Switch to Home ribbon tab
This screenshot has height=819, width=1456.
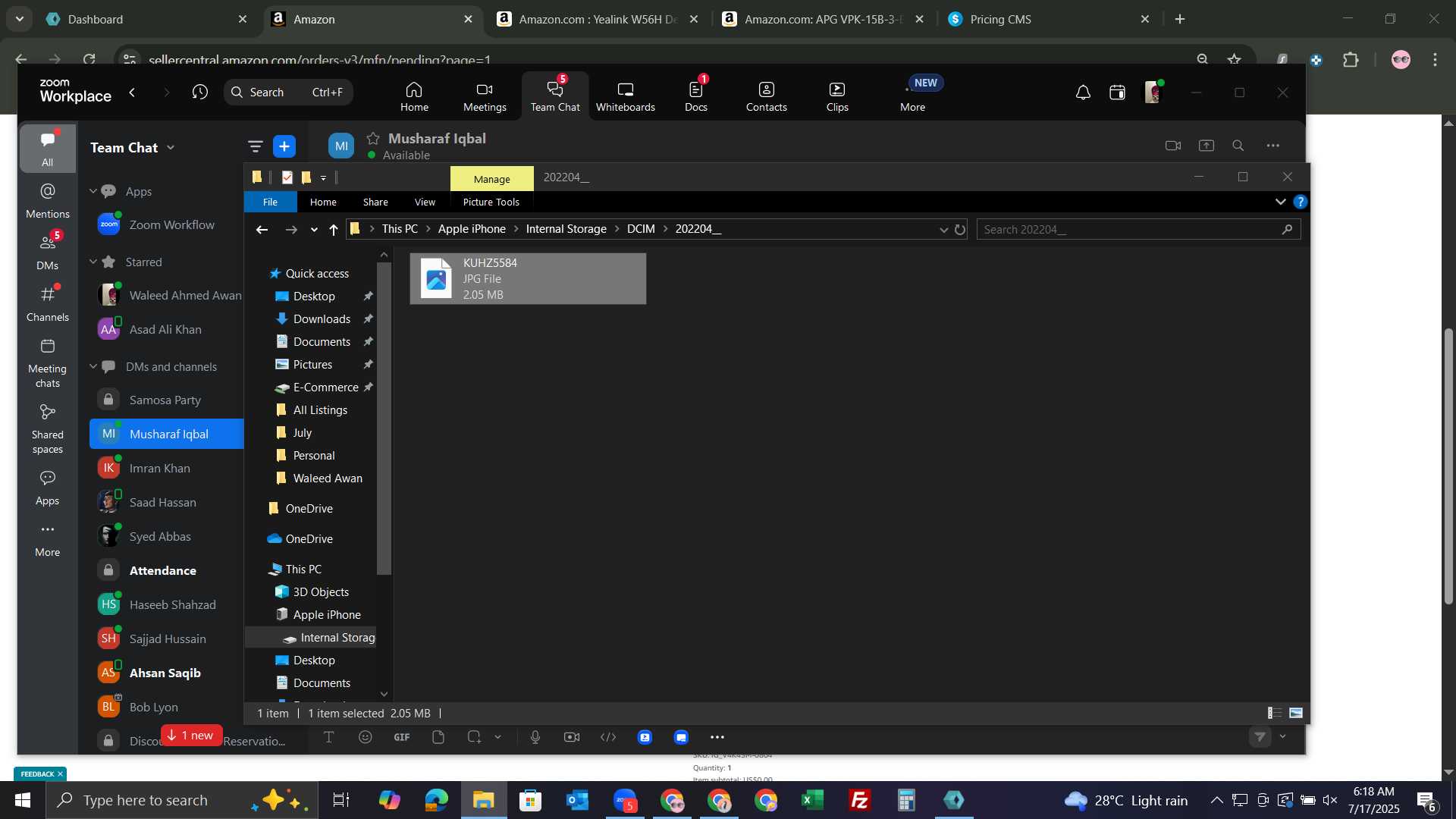(323, 202)
